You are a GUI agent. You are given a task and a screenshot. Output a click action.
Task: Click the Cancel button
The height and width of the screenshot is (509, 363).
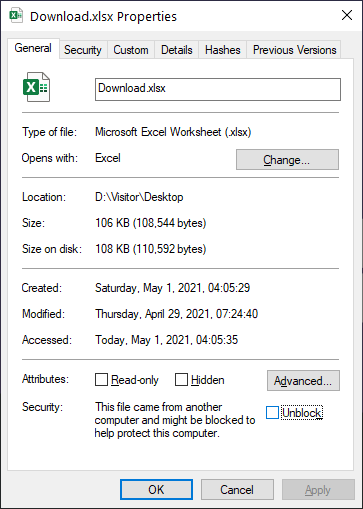(x=237, y=490)
